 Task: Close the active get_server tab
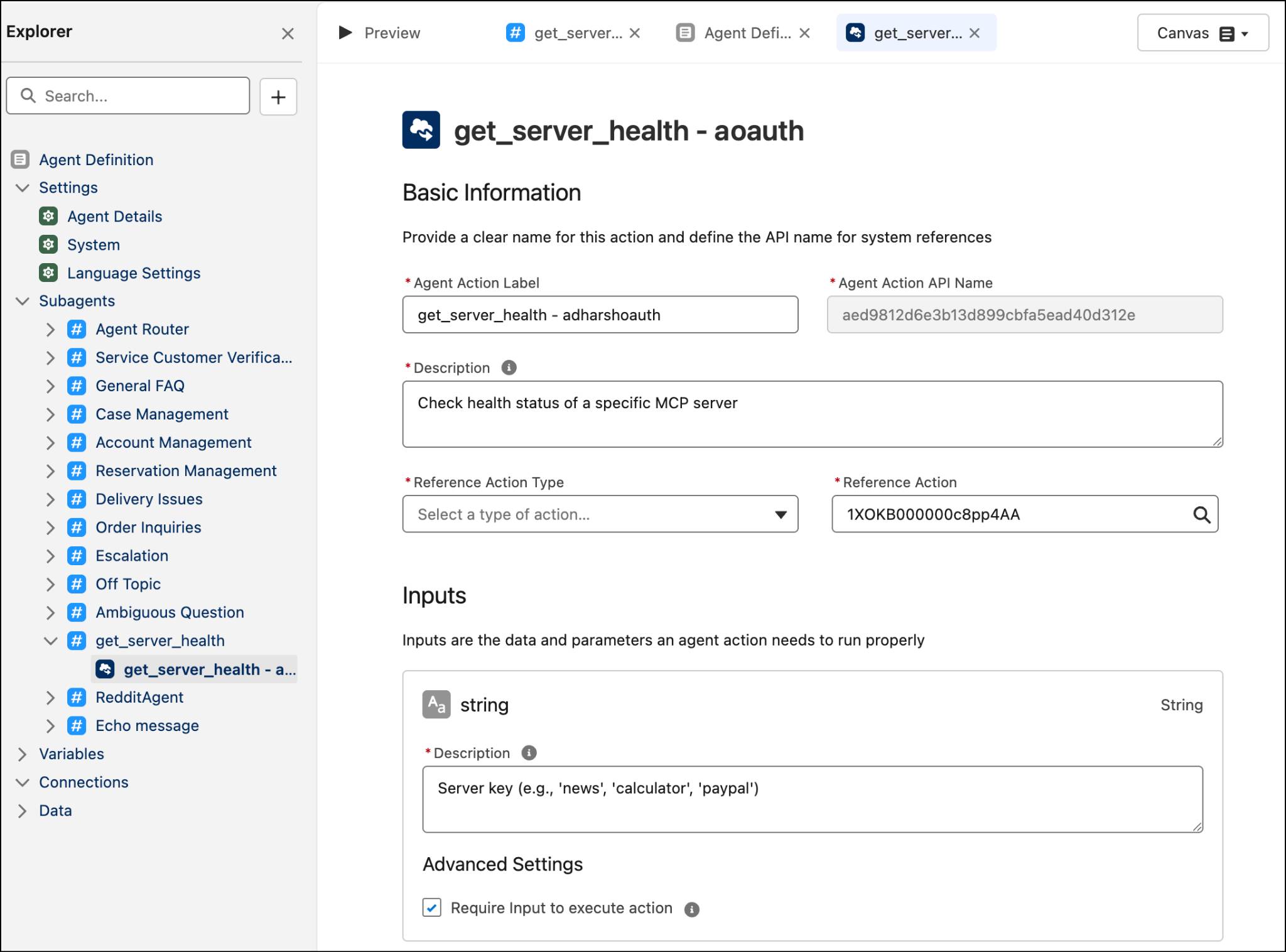tap(975, 33)
